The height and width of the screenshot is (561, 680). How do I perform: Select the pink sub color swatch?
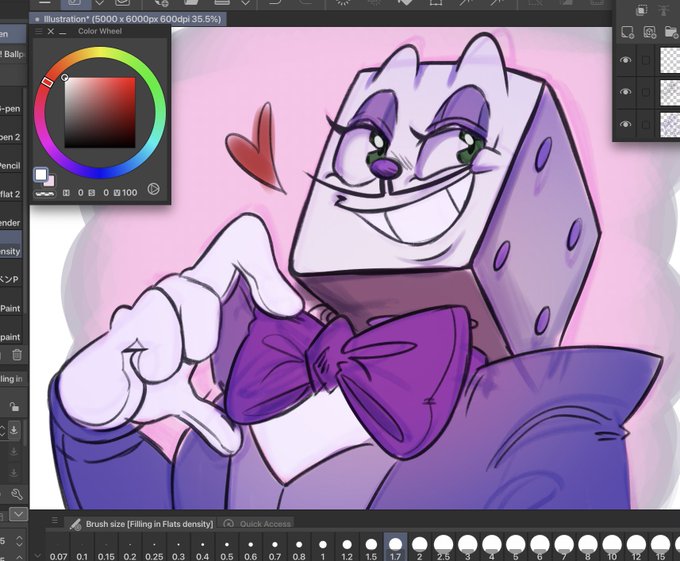[x=50, y=181]
